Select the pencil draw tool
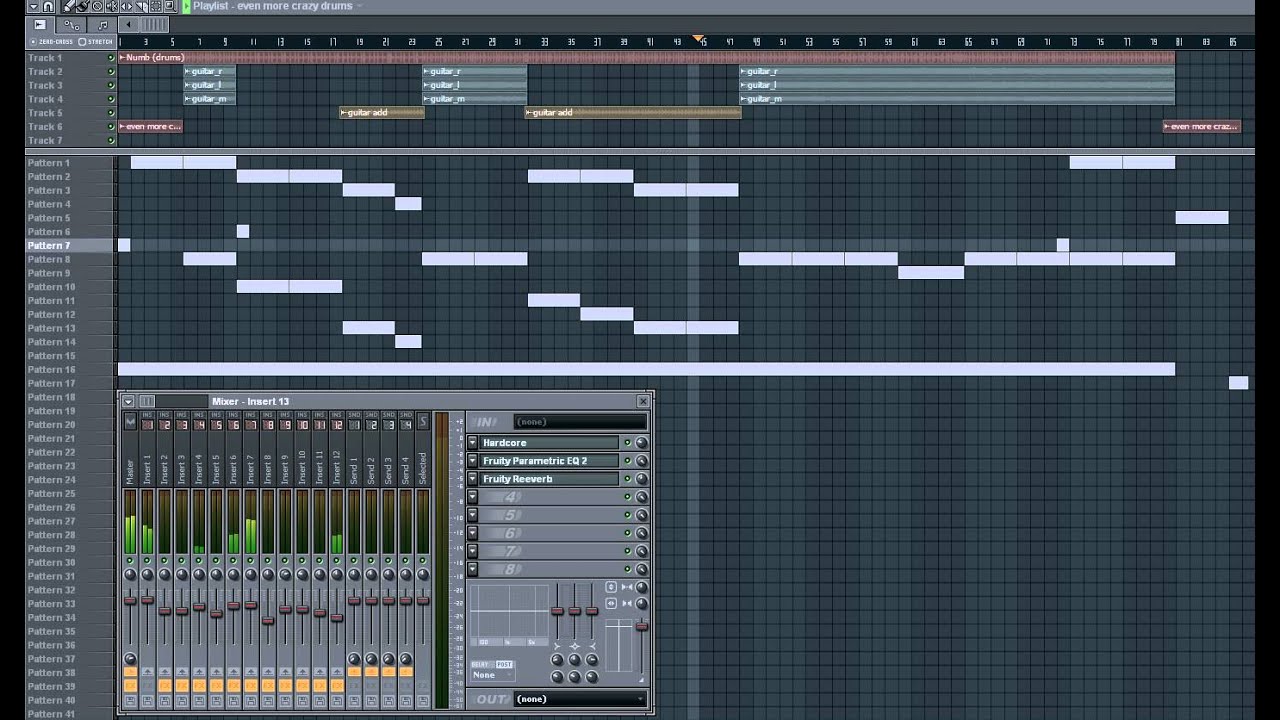Image resolution: width=1280 pixels, height=720 pixels. pyautogui.click(x=70, y=6)
